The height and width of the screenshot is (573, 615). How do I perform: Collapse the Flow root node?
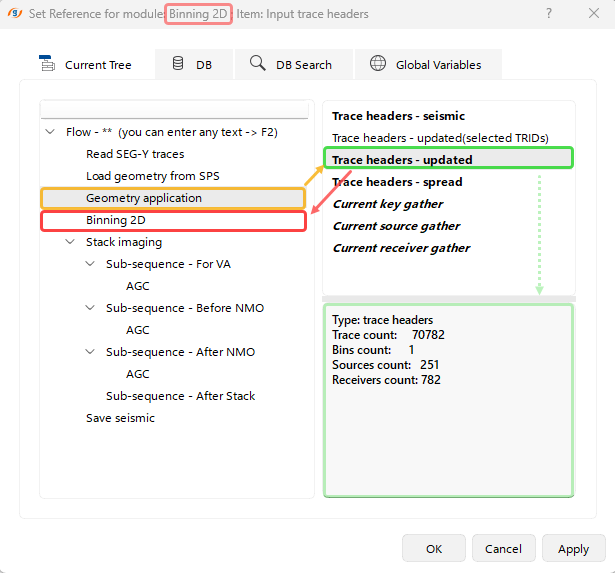click(50, 132)
